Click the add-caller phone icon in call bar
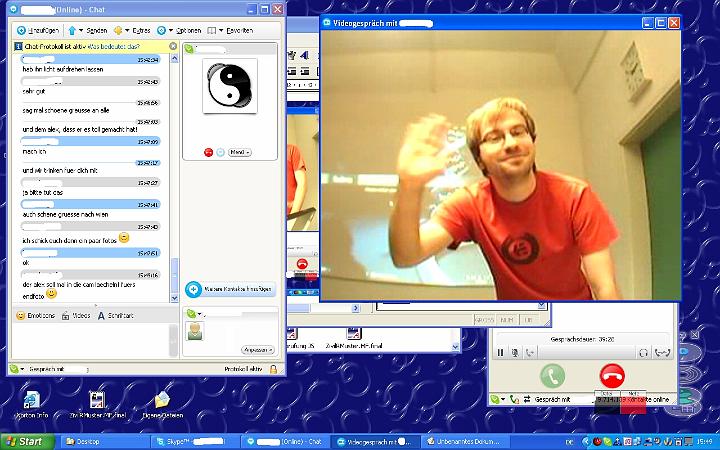The width and height of the screenshot is (720, 450). 530,353
